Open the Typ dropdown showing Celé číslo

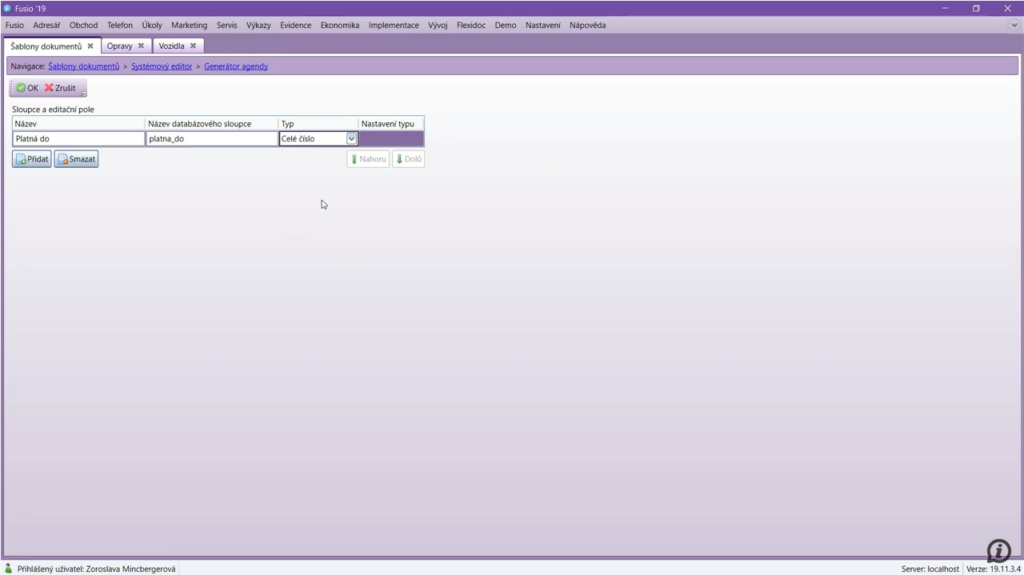point(351,139)
